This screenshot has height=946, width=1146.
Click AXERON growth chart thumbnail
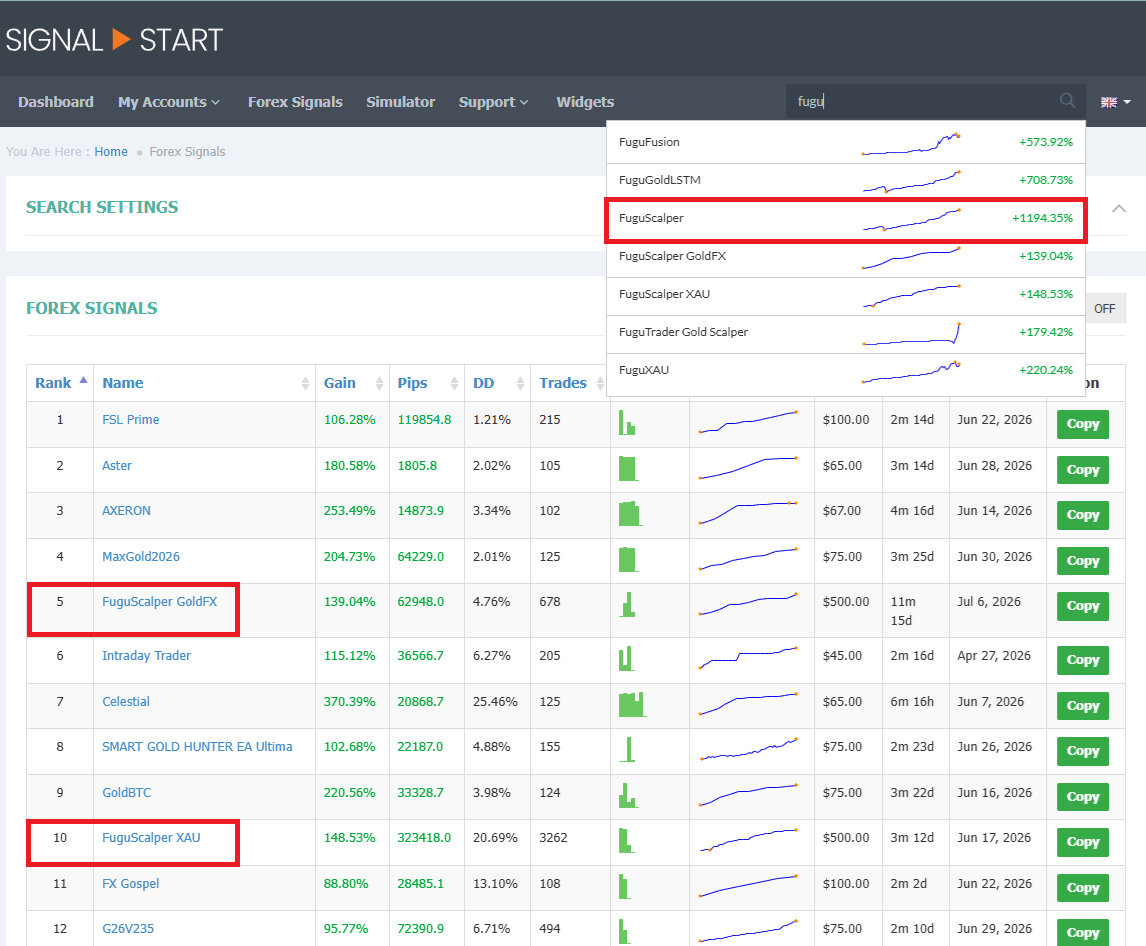748,512
